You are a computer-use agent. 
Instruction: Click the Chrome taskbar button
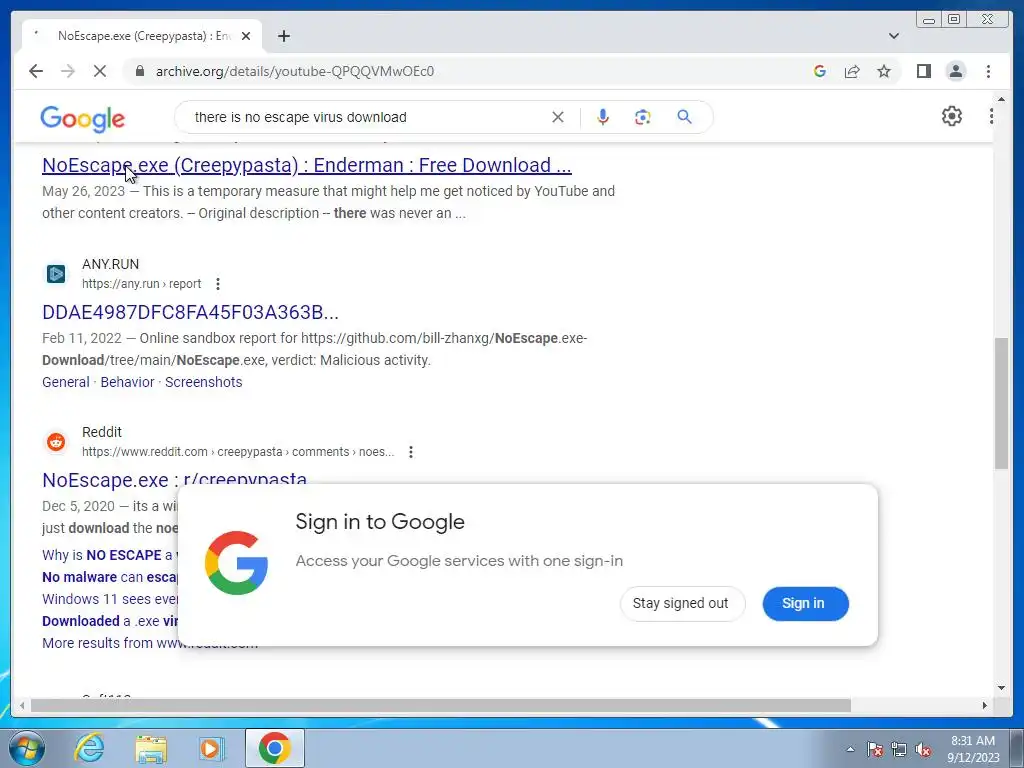point(274,748)
